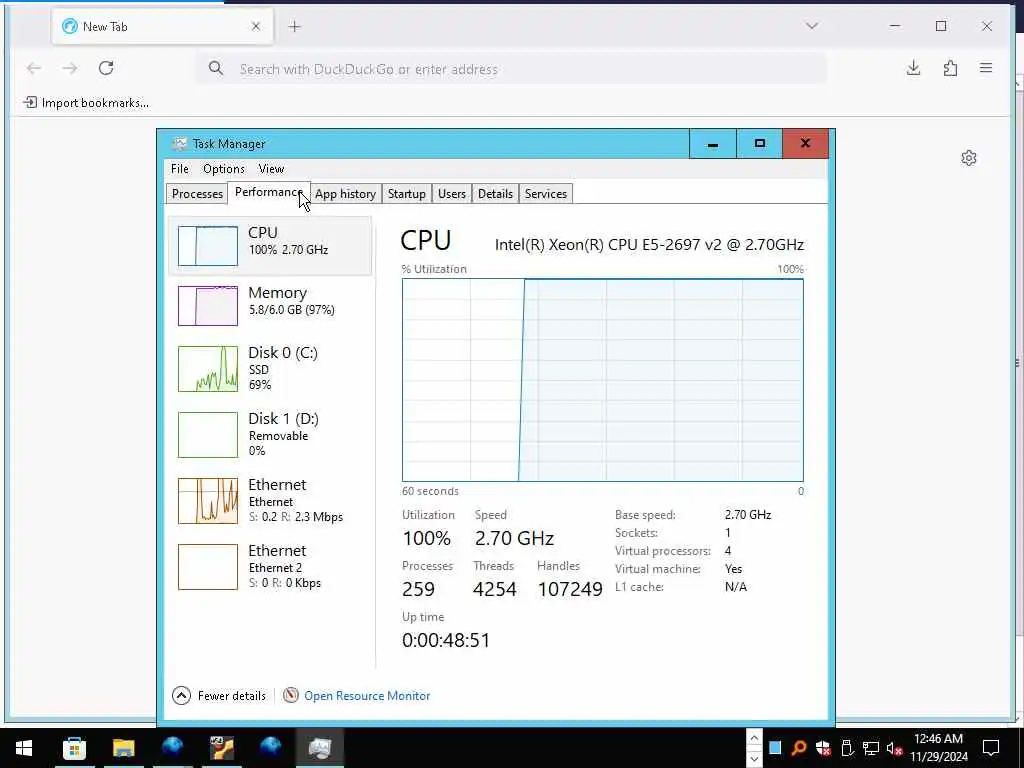Collapse Task Manager with Fewer details
The image size is (1024, 768).
[x=219, y=696]
